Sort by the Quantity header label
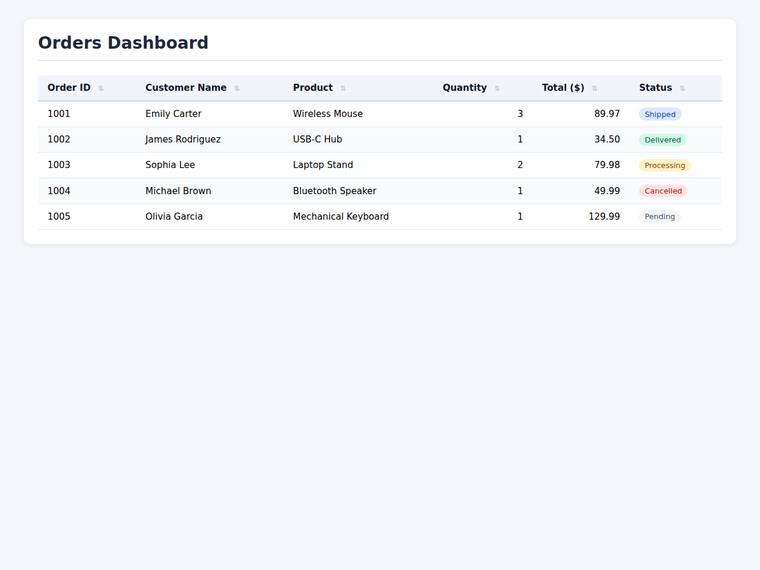The width and height of the screenshot is (760, 570). coord(464,88)
